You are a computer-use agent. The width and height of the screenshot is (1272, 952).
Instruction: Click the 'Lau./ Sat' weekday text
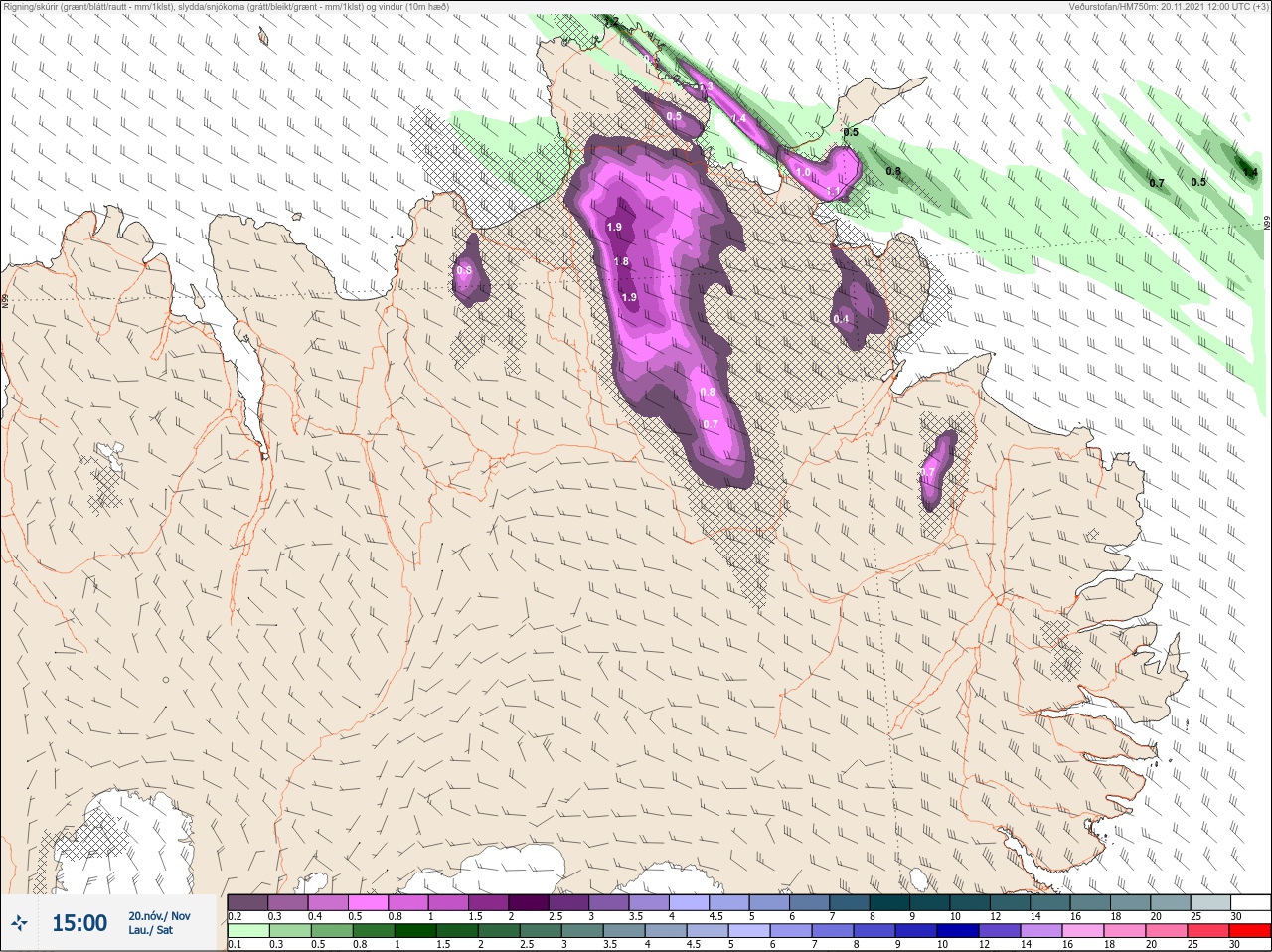pyautogui.click(x=151, y=930)
